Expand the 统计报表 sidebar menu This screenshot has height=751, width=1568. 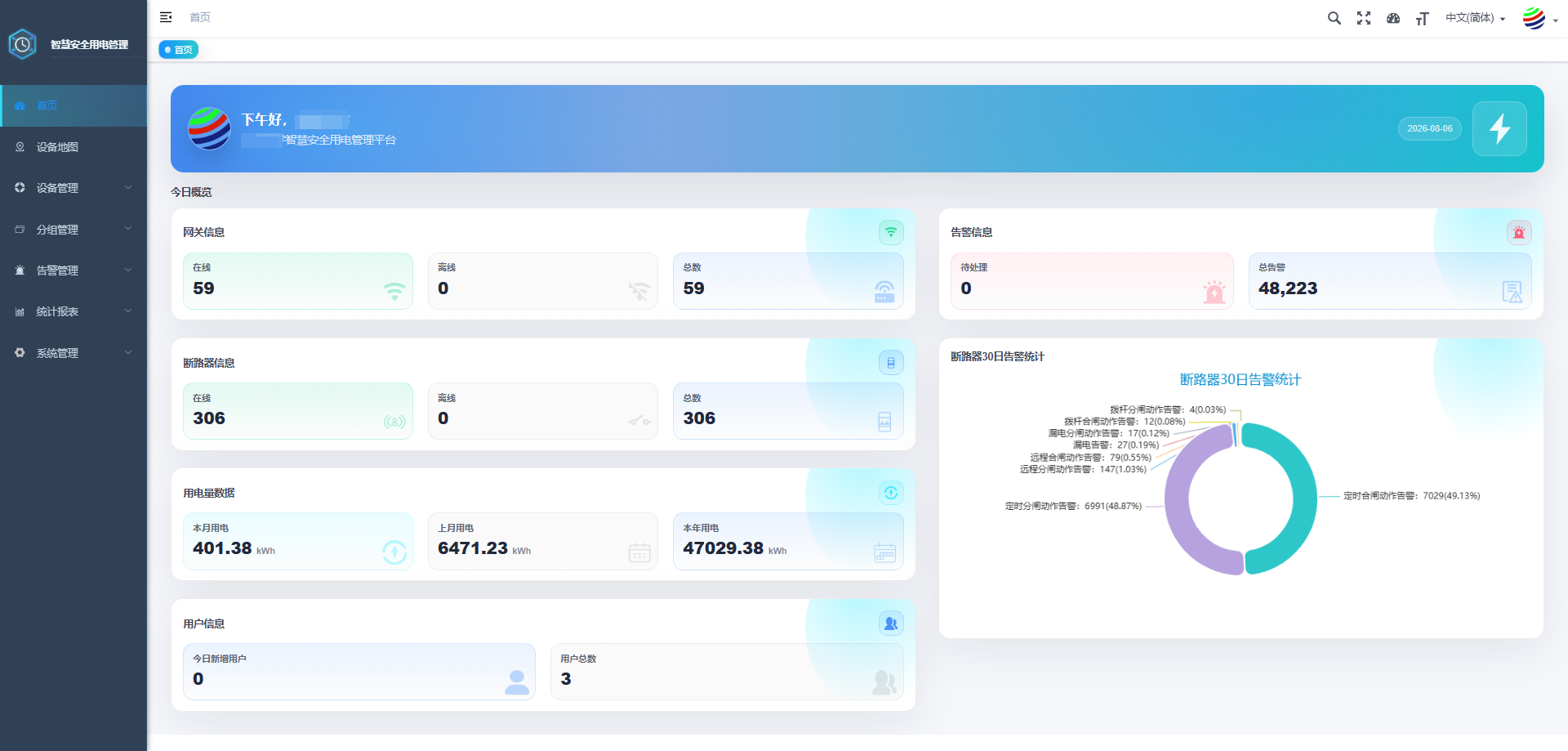pyautogui.click(x=73, y=311)
